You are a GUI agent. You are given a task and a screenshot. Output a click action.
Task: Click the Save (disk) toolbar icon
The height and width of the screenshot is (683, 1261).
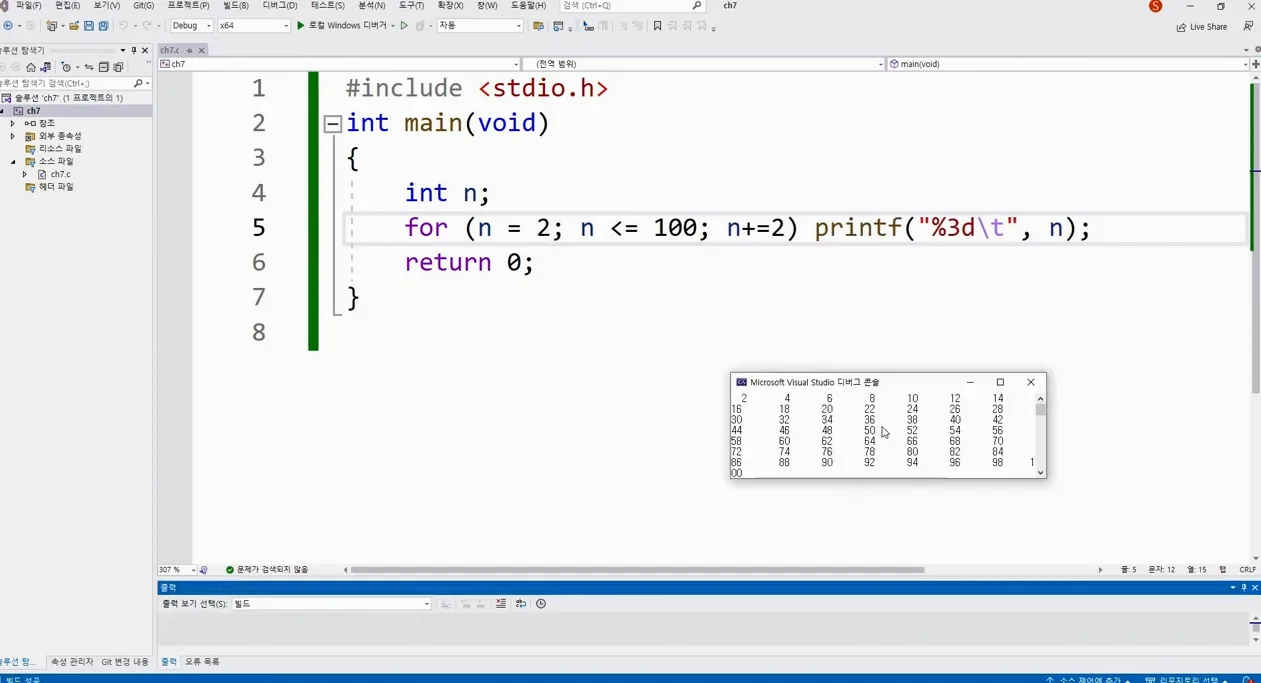pos(88,26)
